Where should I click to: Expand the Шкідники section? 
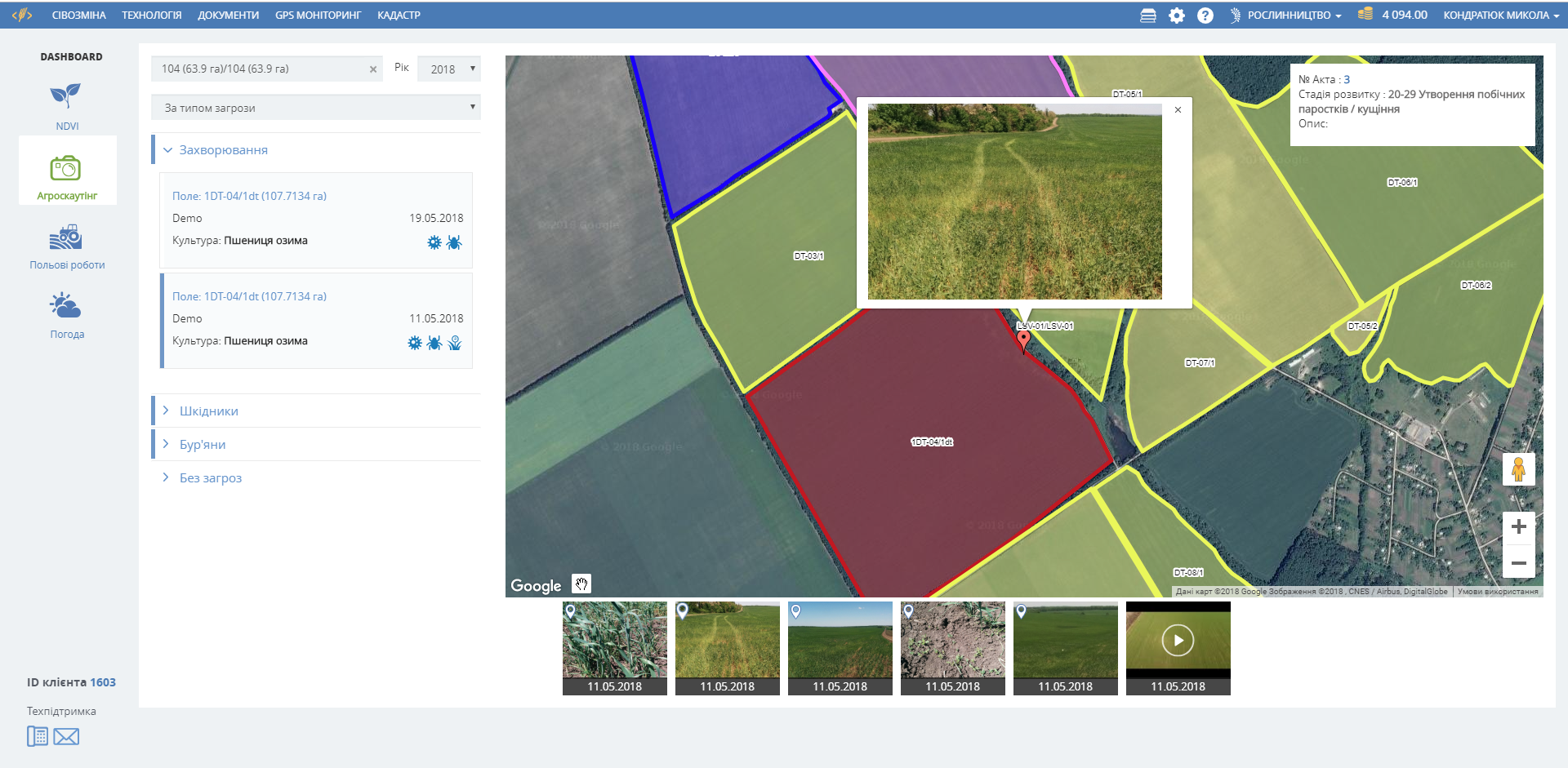(x=208, y=411)
